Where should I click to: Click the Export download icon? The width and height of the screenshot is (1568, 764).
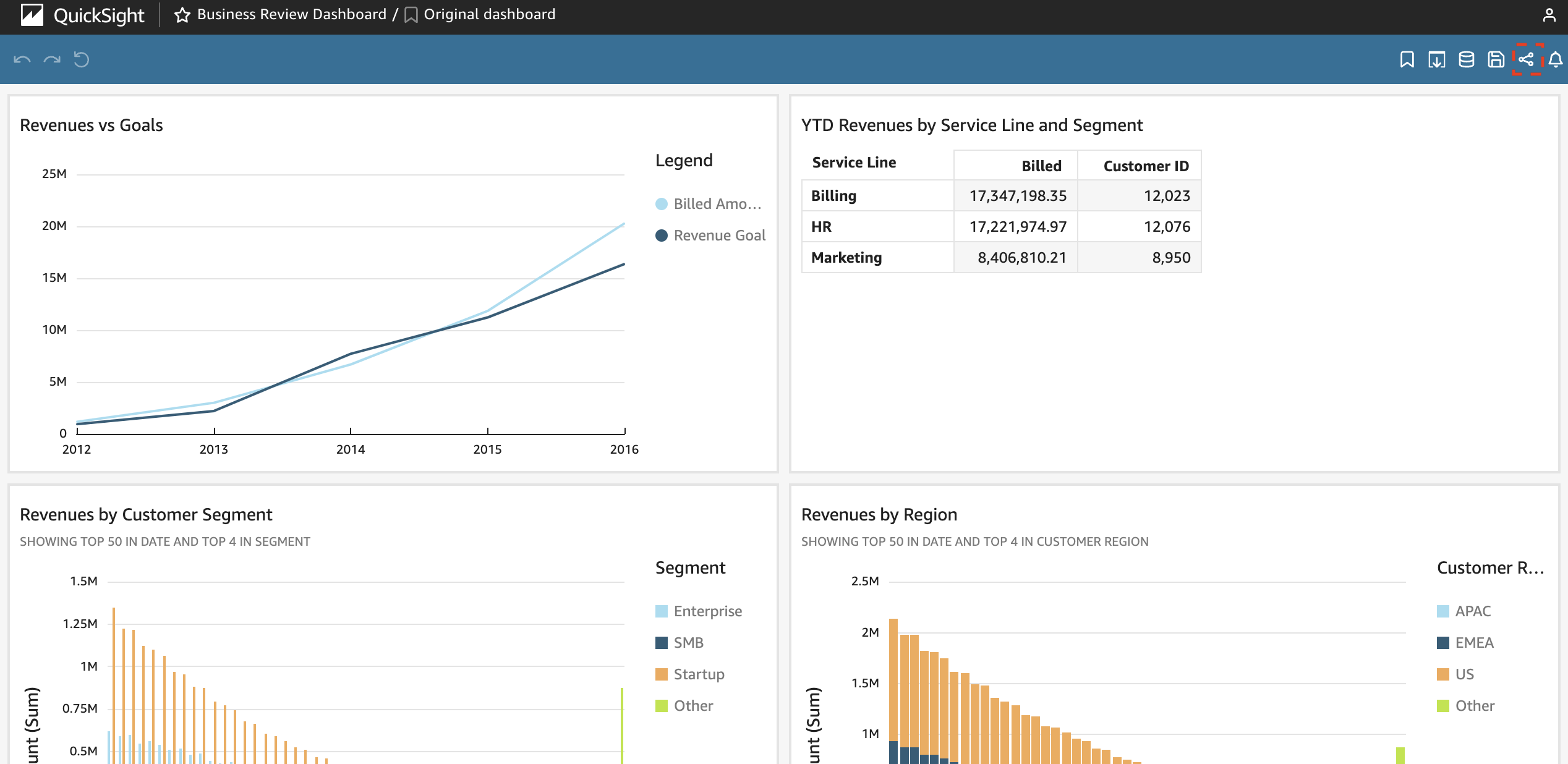1437,59
